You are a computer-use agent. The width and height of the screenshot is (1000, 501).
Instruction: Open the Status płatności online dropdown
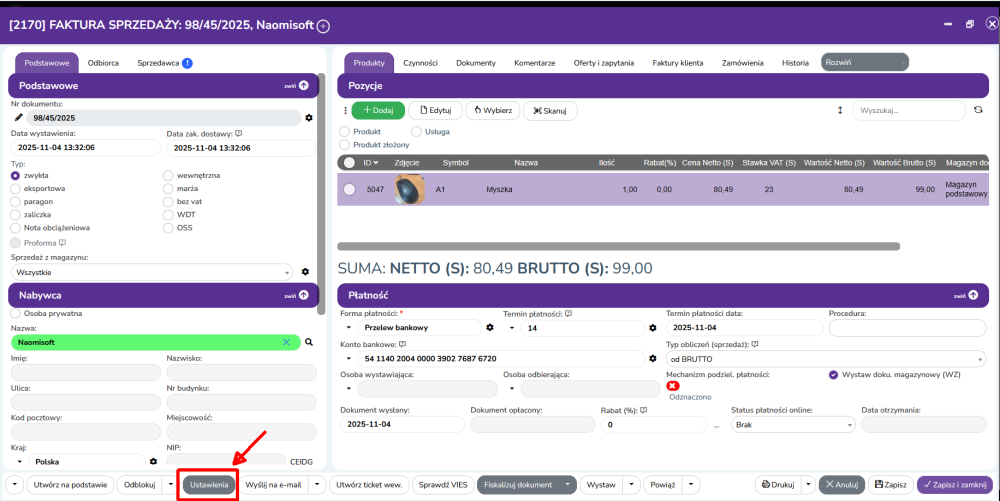click(790, 424)
